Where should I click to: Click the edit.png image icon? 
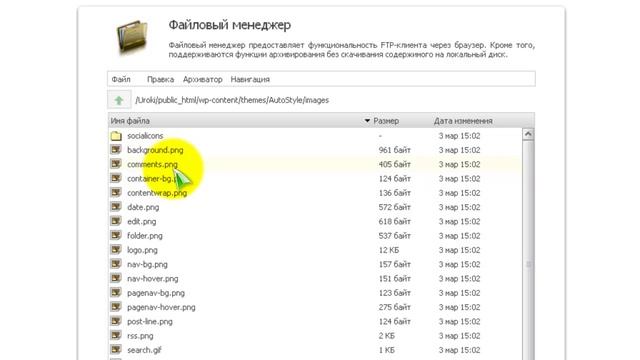click(x=116, y=221)
